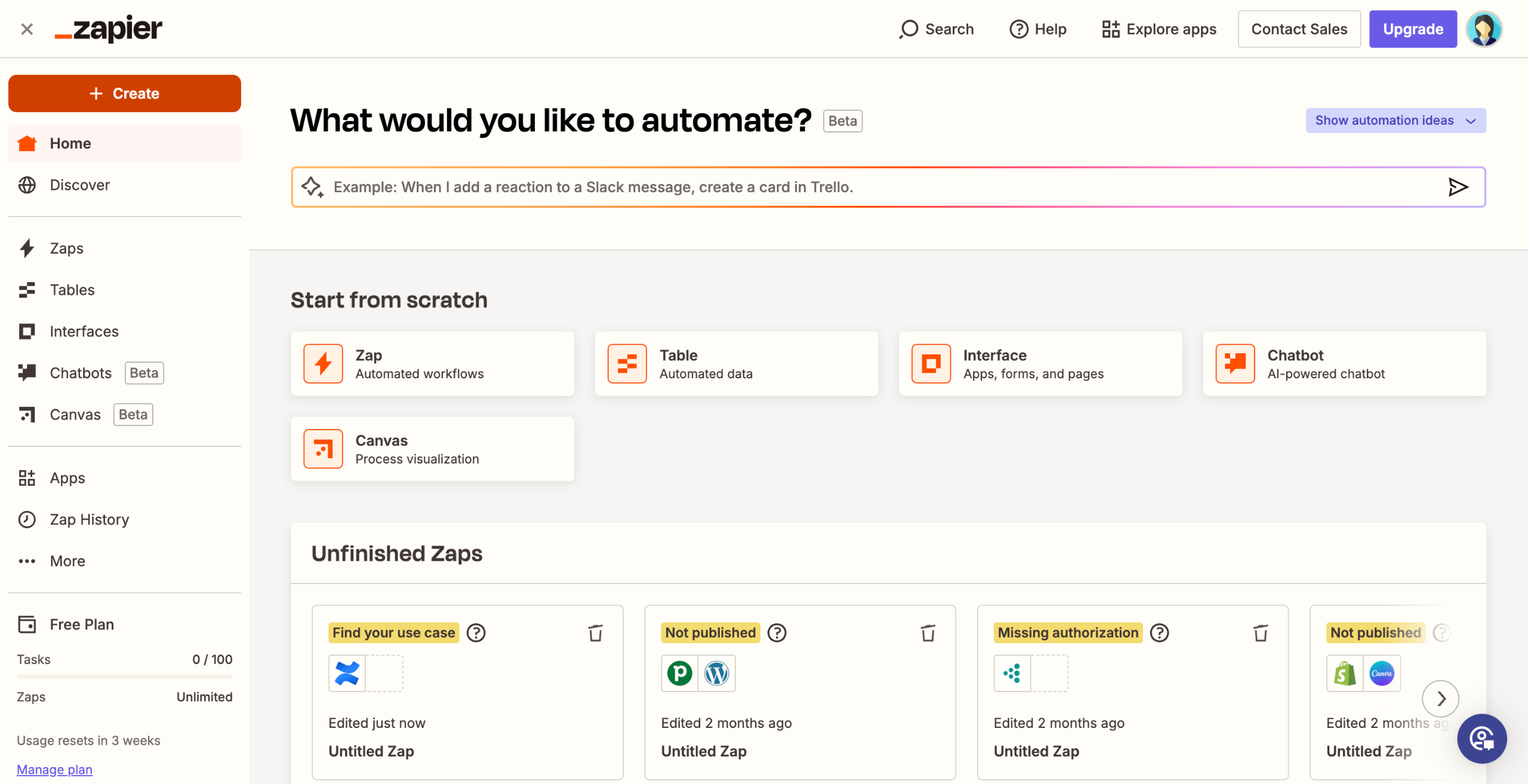Click help icon next to Missing authorization

pyautogui.click(x=1159, y=632)
